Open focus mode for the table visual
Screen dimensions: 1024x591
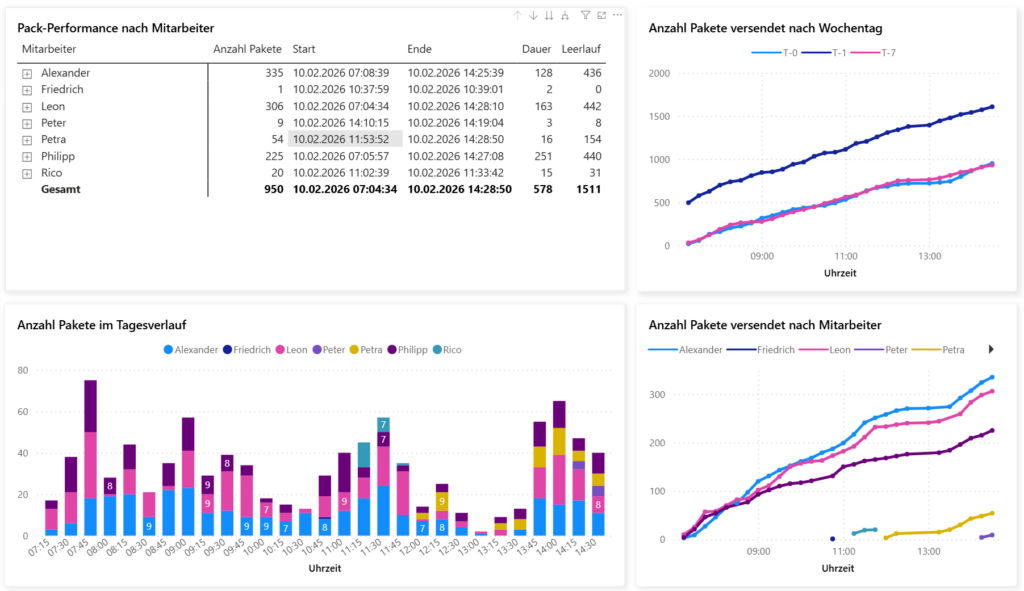(x=601, y=15)
